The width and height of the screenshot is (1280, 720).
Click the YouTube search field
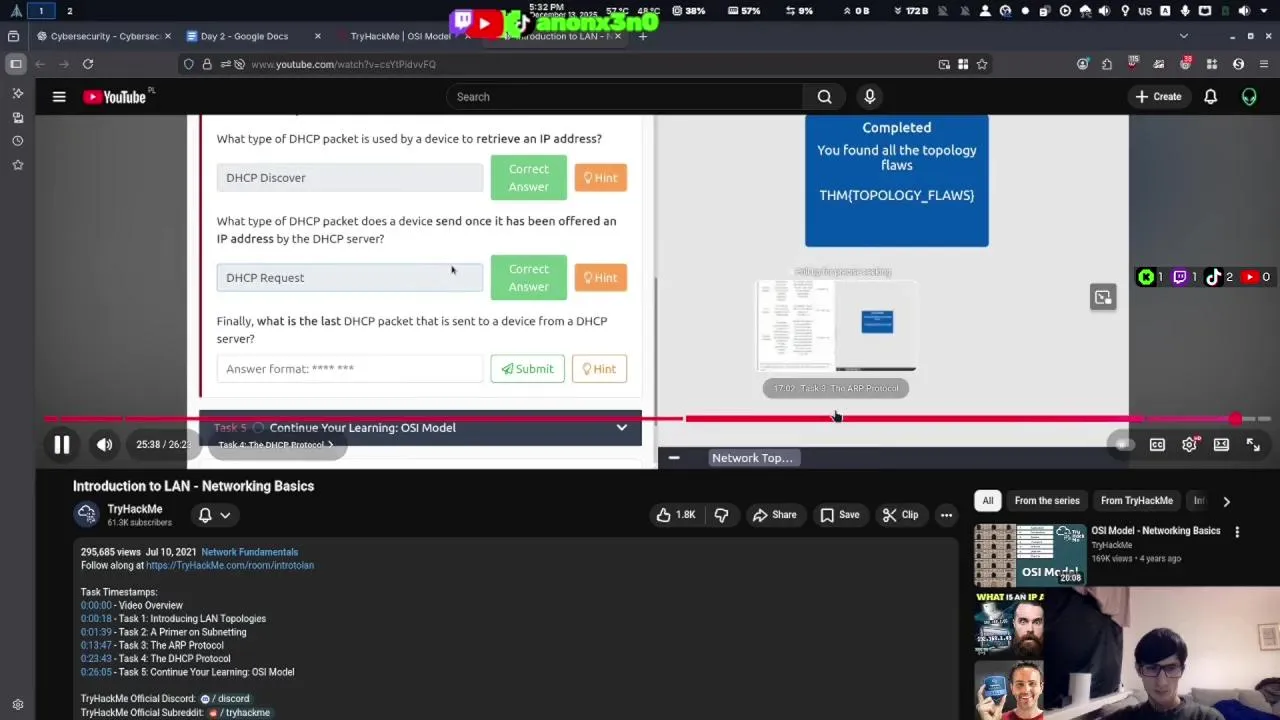pyautogui.click(x=624, y=97)
